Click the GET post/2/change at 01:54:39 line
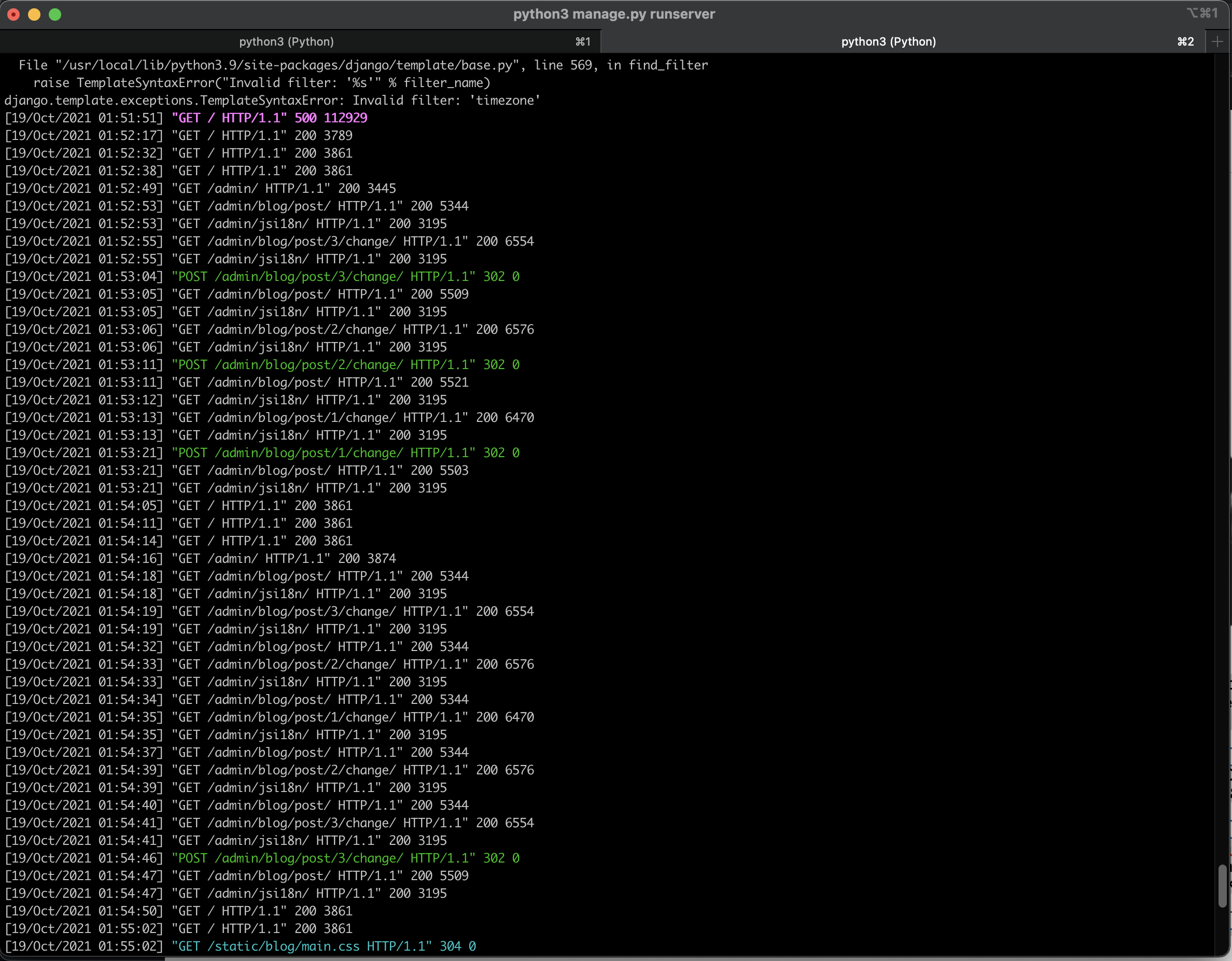 tap(270, 770)
